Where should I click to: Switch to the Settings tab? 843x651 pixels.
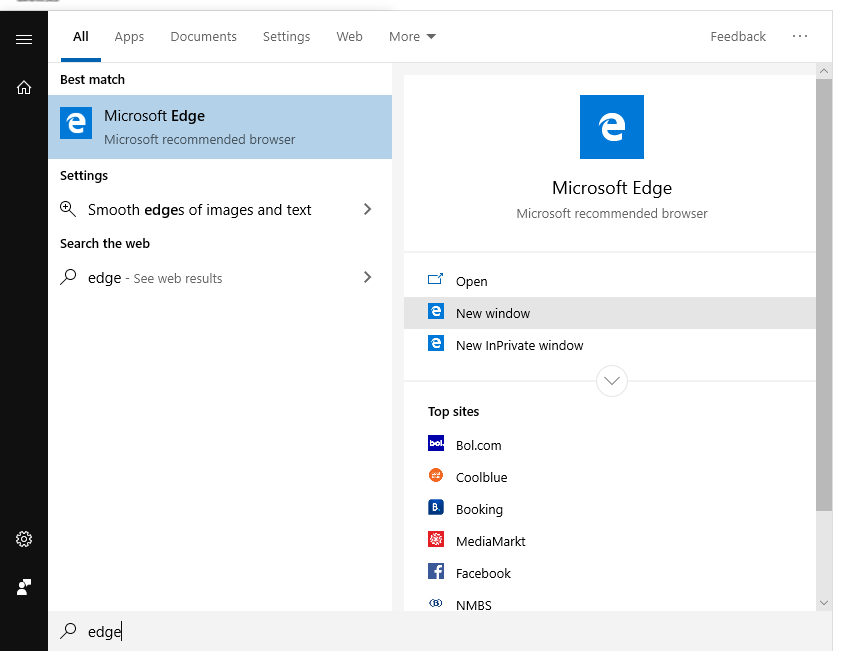pos(286,37)
